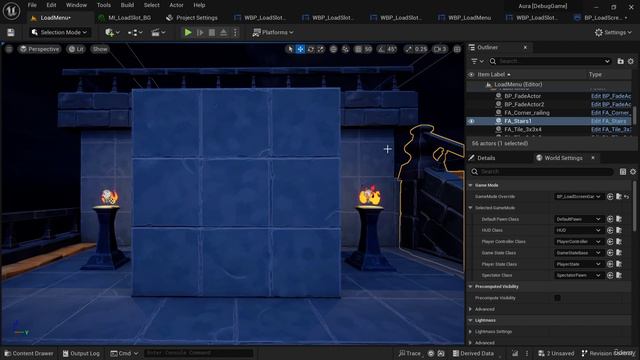Toggle grid snapping icon
The width and height of the screenshot is (640, 360).
pyautogui.click(x=358, y=49)
